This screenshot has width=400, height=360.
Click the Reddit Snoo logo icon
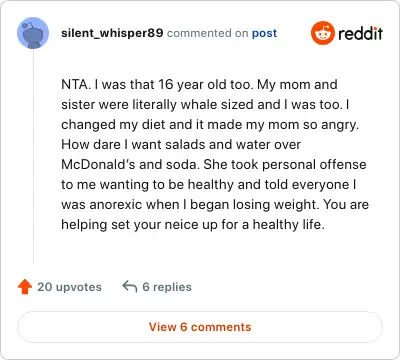[x=323, y=33]
